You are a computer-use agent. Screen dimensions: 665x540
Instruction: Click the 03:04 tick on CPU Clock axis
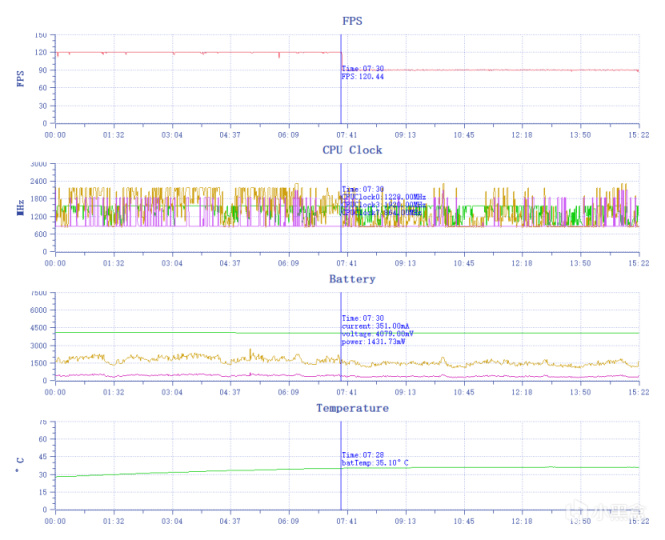pos(172,263)
